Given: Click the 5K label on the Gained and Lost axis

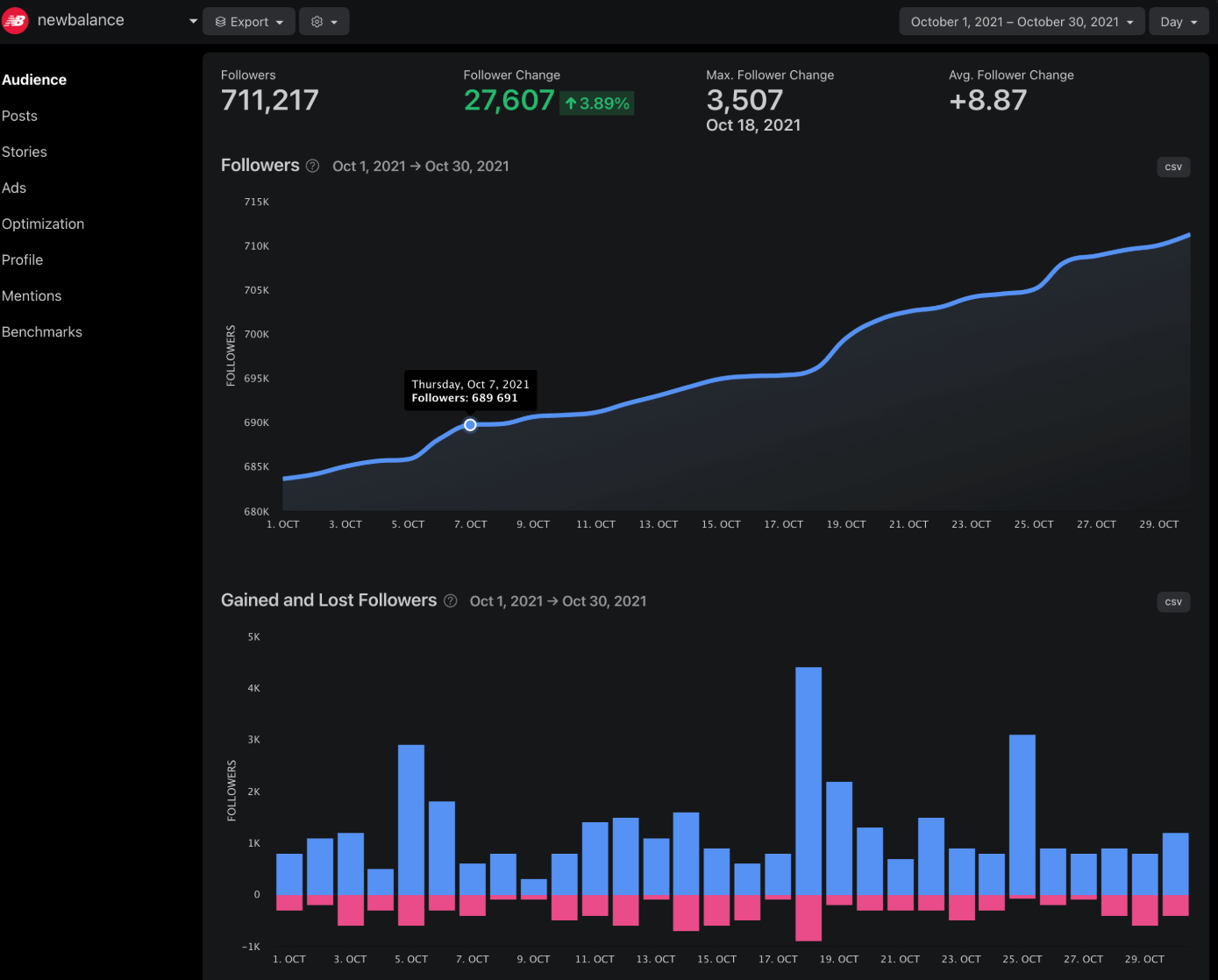Looking at the screenshot, I should pos(254,636).
